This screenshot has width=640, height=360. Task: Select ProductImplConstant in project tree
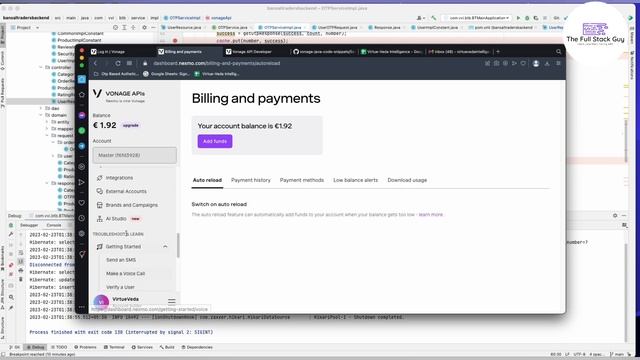pos(79,40)
